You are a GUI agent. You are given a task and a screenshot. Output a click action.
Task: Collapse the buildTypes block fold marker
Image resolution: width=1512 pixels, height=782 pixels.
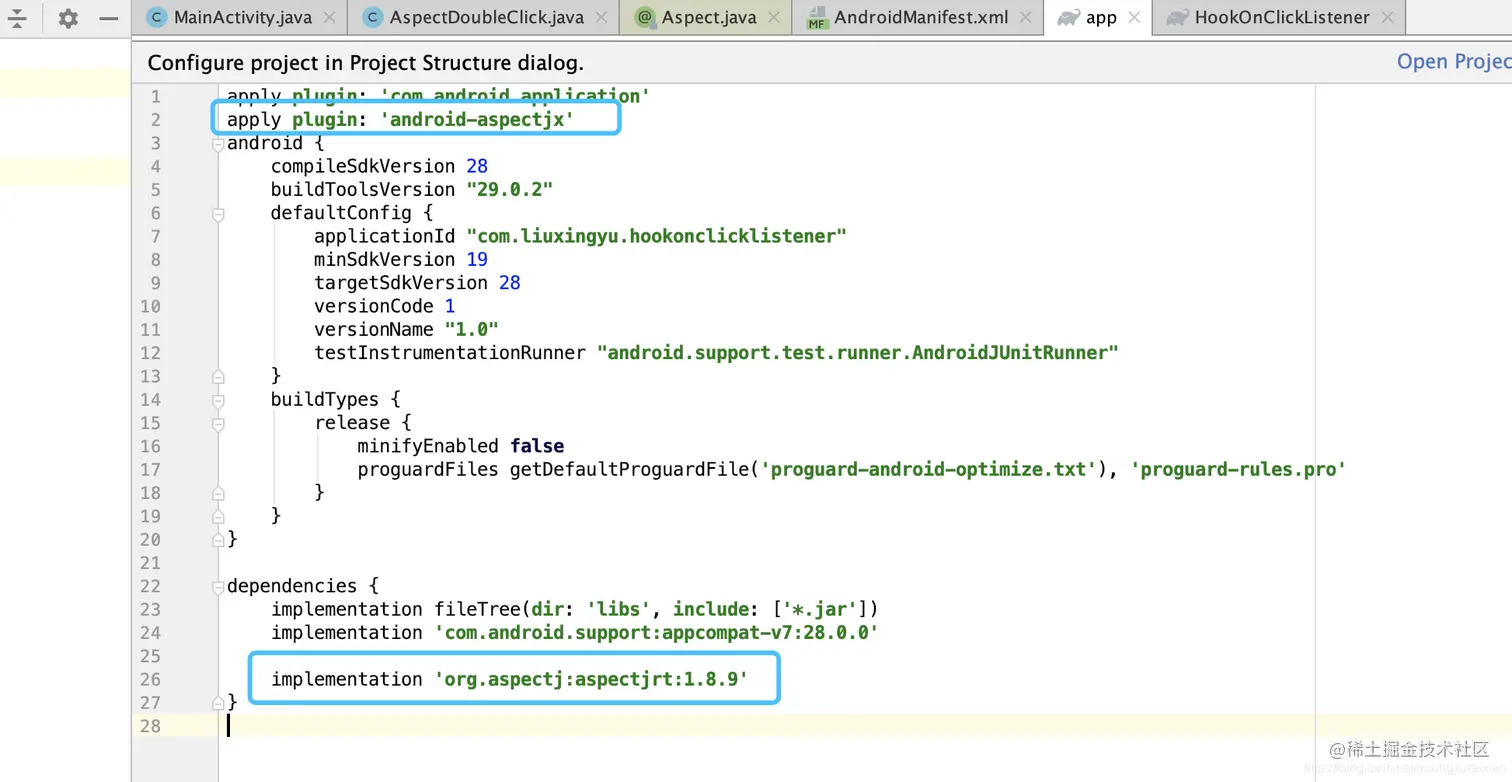(x=217, y=399)
